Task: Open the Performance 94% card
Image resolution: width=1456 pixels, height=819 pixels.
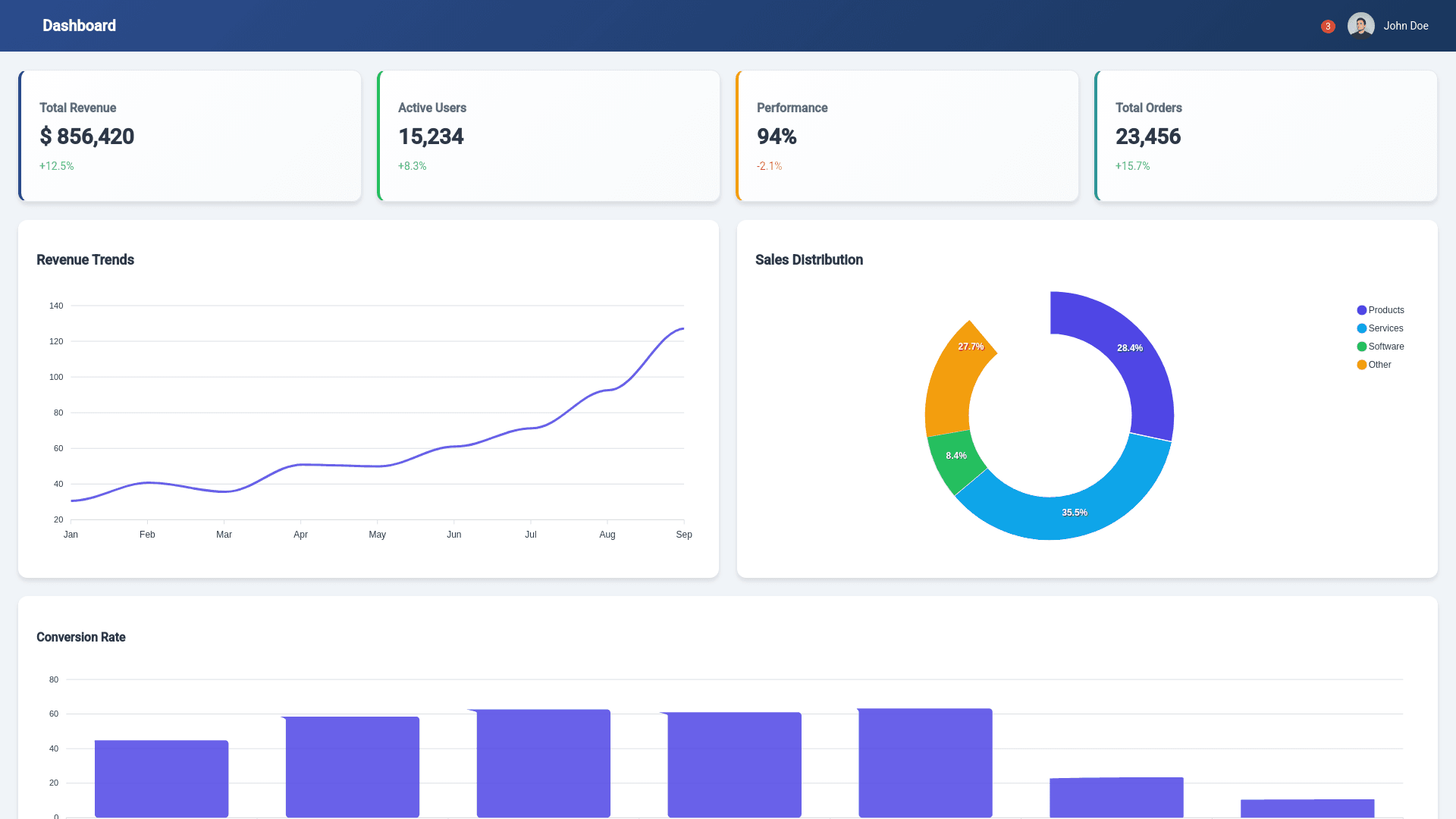Action: click(907, 136)
